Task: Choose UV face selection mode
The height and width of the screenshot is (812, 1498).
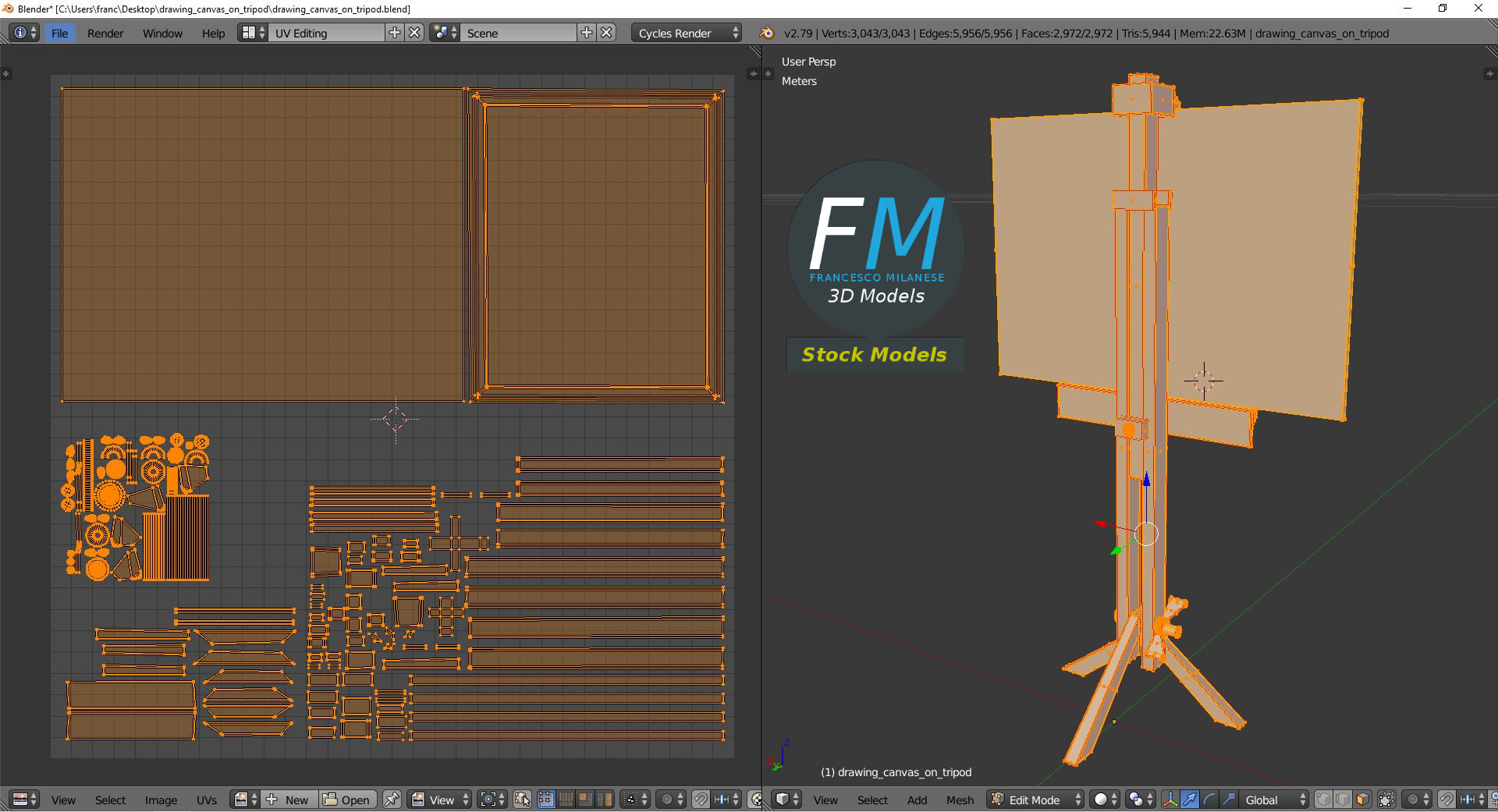Action: coord(585,800)
